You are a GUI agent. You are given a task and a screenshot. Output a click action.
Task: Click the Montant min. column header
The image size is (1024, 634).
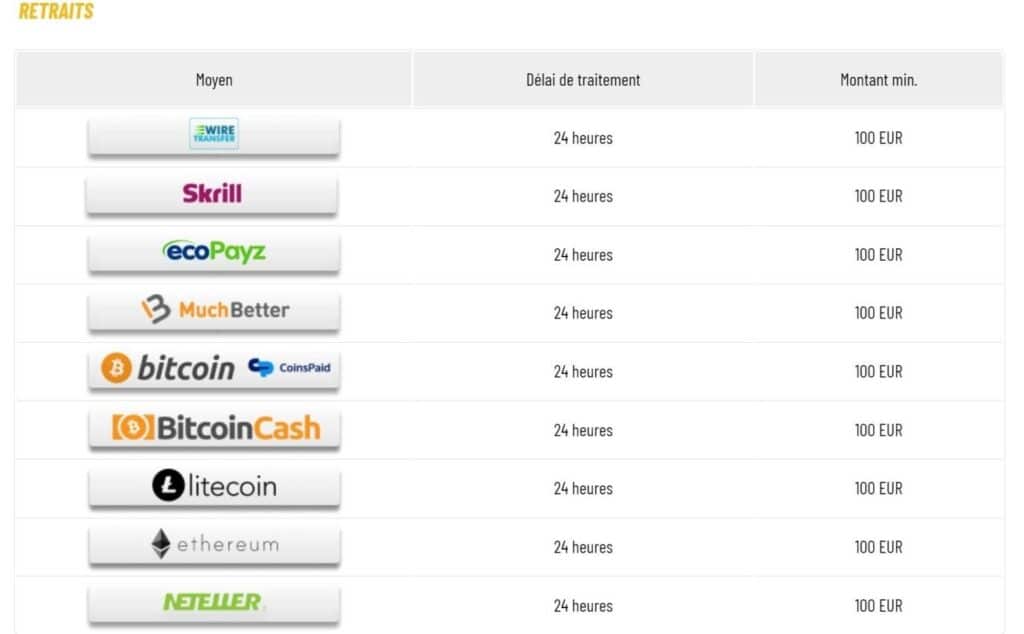(x=878, y=80)
